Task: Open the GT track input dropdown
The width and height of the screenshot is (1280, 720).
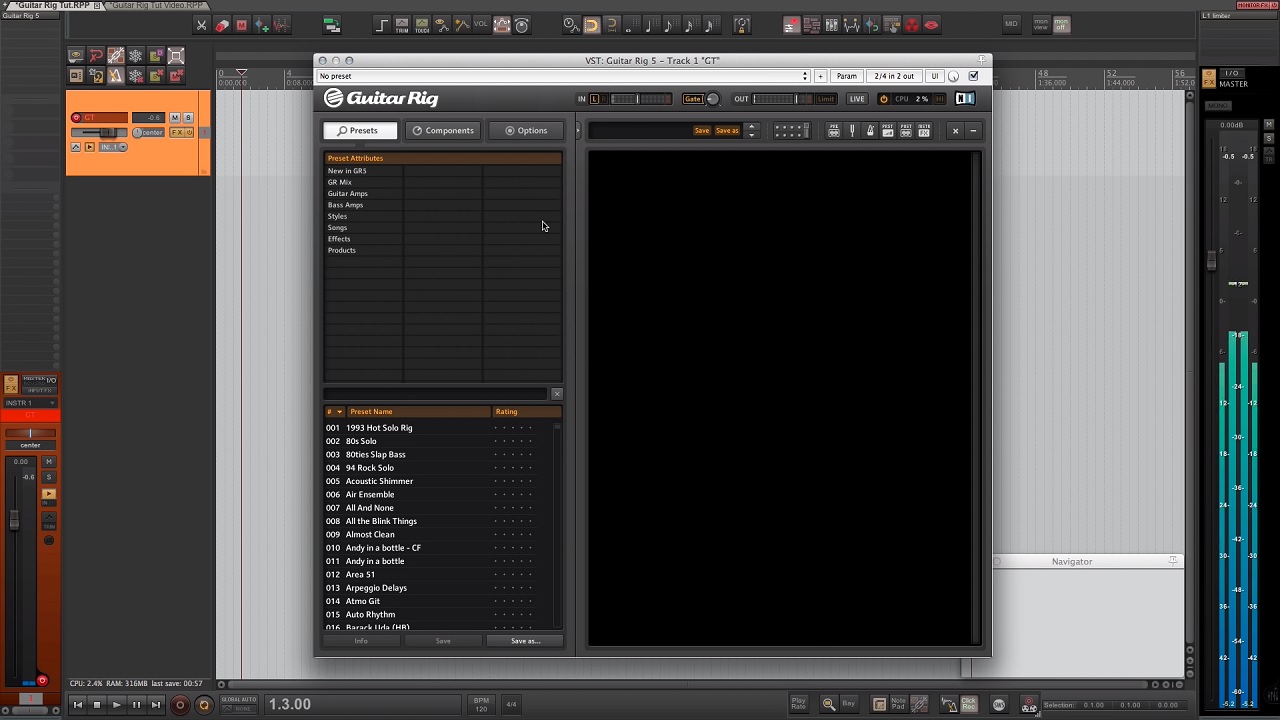Action: coord(113,147)
